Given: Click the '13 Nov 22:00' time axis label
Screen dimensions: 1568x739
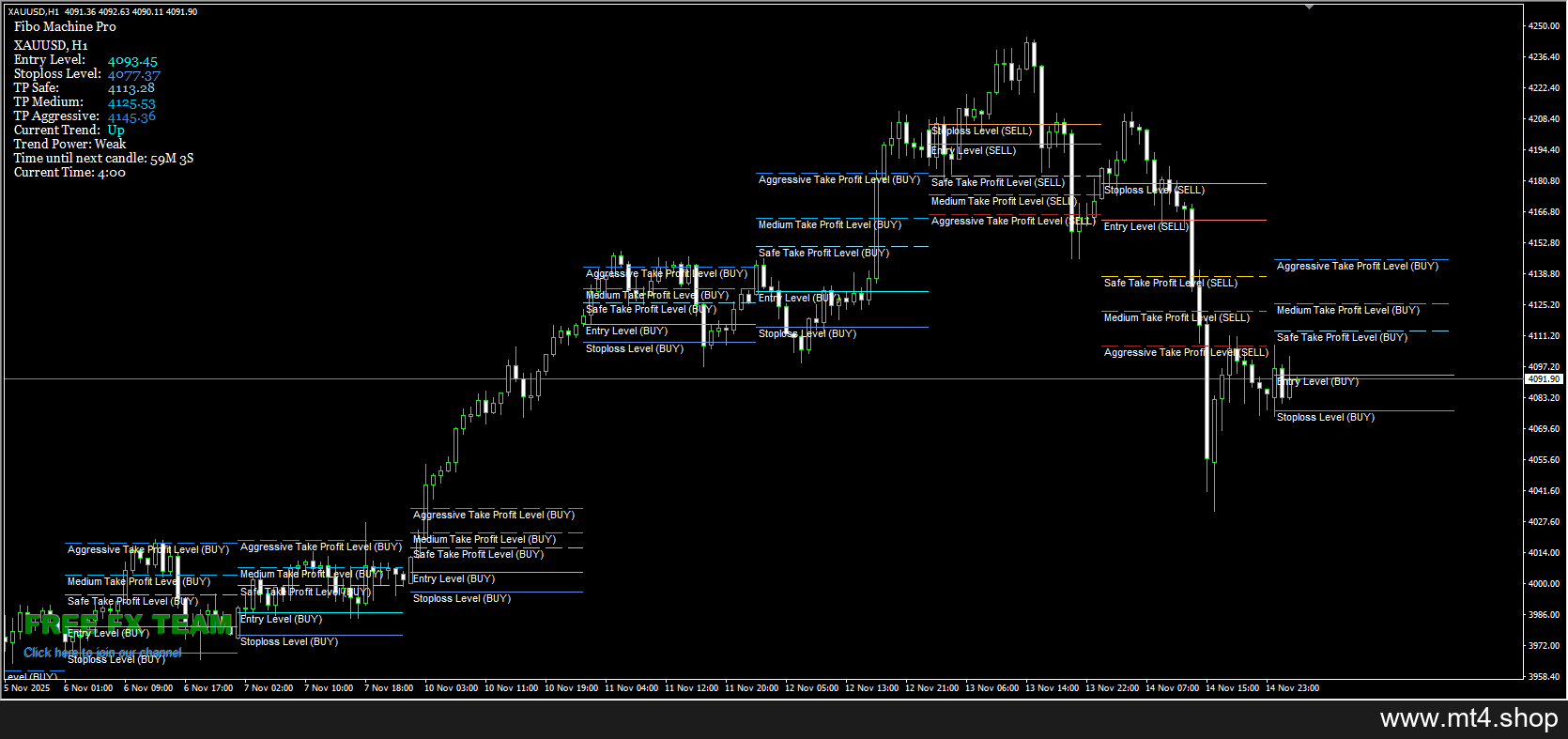Looking at the screenshot, I should pyautogui.click(x=1112, y=688).
